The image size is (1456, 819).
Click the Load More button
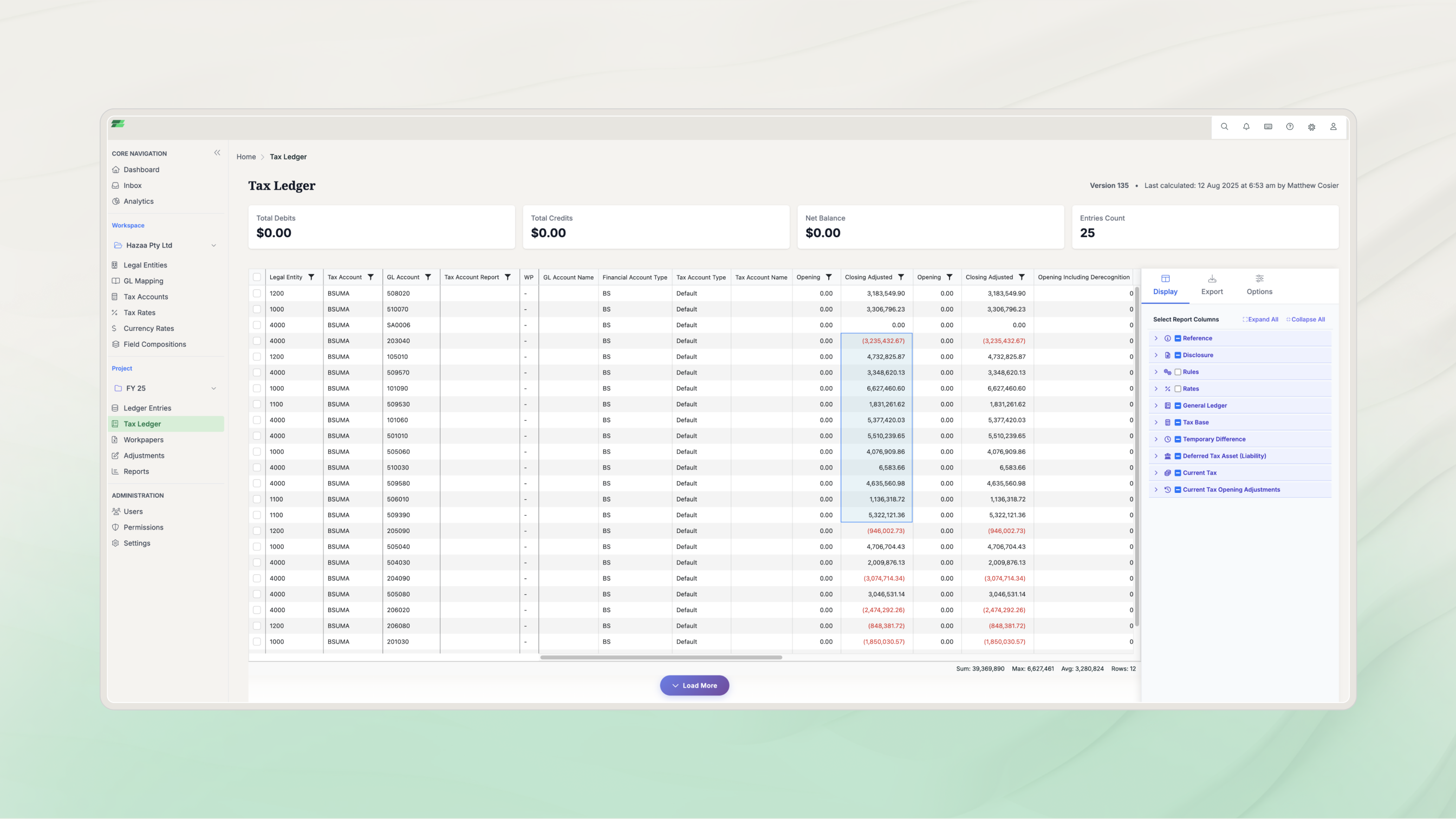point(694,685)
